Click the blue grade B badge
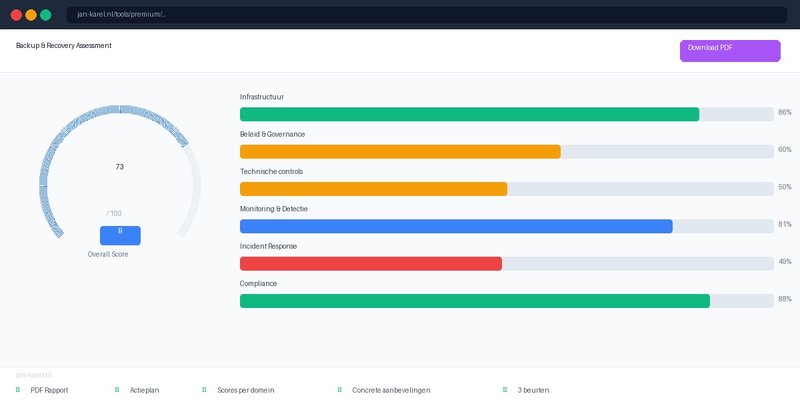800x420 pixels. [120, 235]
